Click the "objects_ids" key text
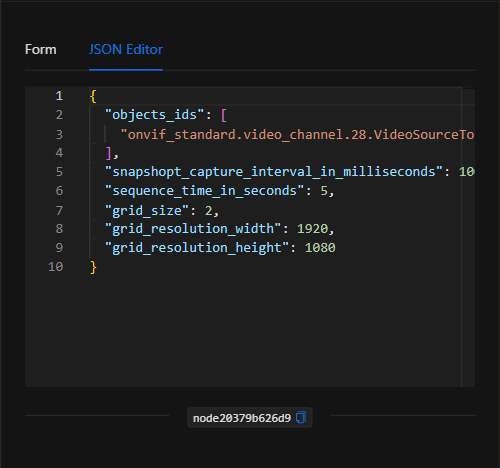Screen dimensions: 500x468 pos(154,115)
